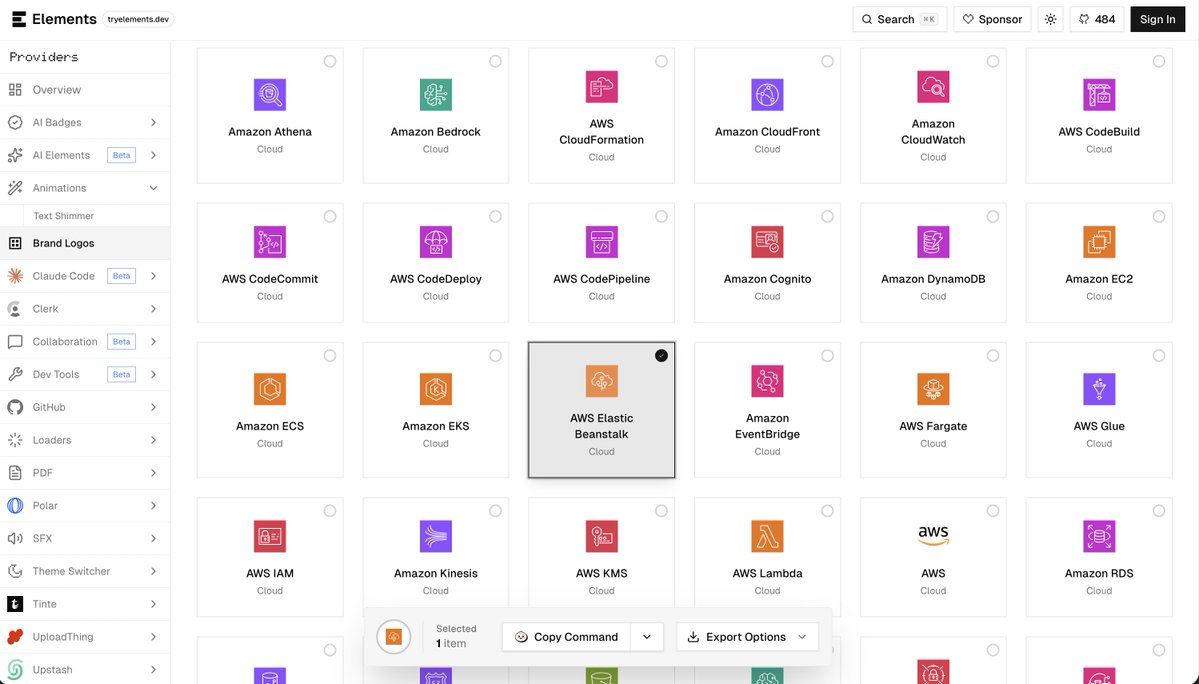Select the AWS Lambda card radio
The height and width of the screenshot is (684, 1199).
click(827, 511)
